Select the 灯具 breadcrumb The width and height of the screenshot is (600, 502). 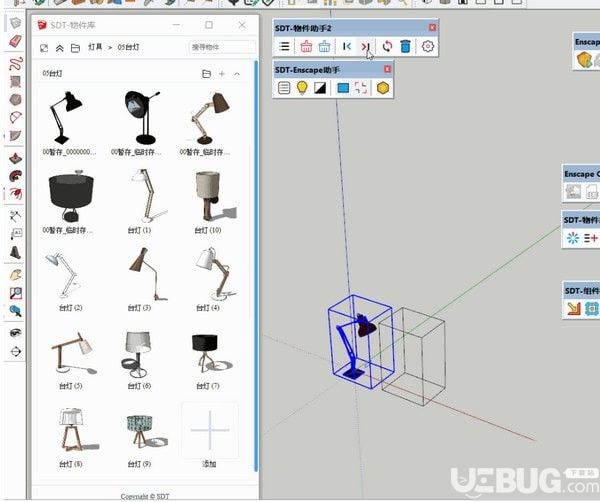click(x=95, y=47)
